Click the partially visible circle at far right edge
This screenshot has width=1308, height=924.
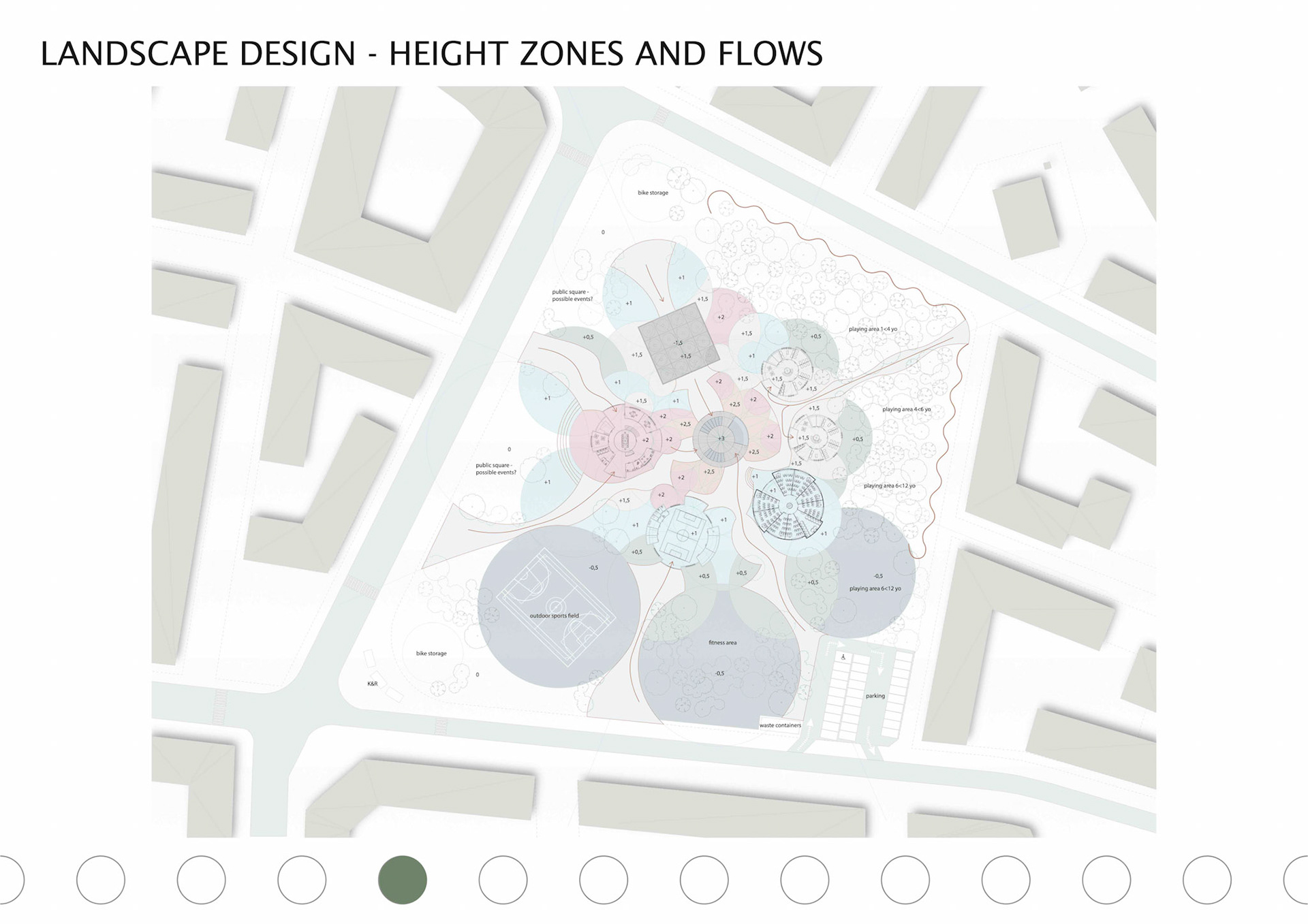click(x=1296, y=880)
